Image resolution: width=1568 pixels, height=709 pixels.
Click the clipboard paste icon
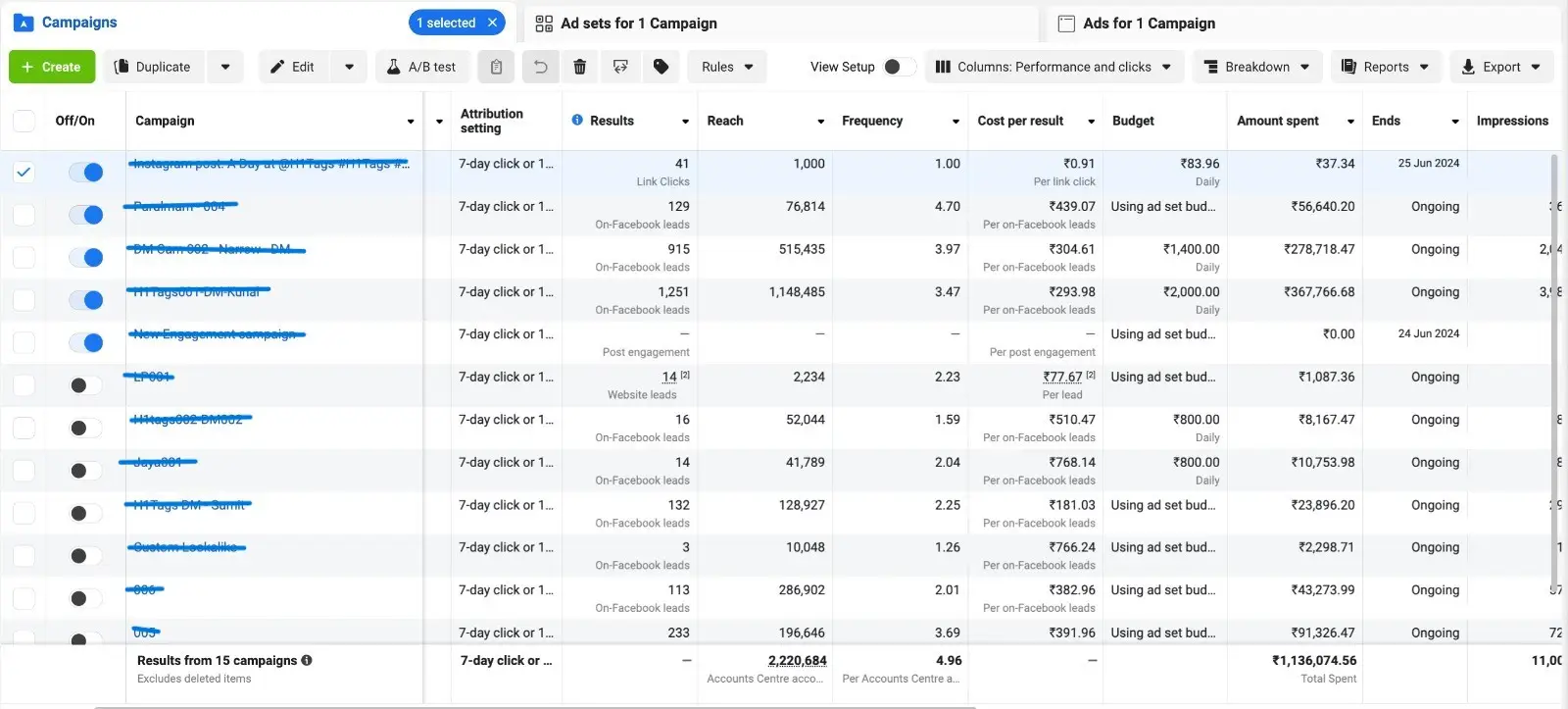point(497,67)
